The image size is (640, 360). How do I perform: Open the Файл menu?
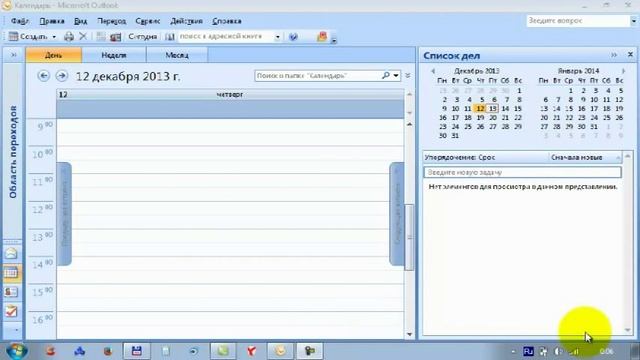pyautogui.click(x=19, y=21)
